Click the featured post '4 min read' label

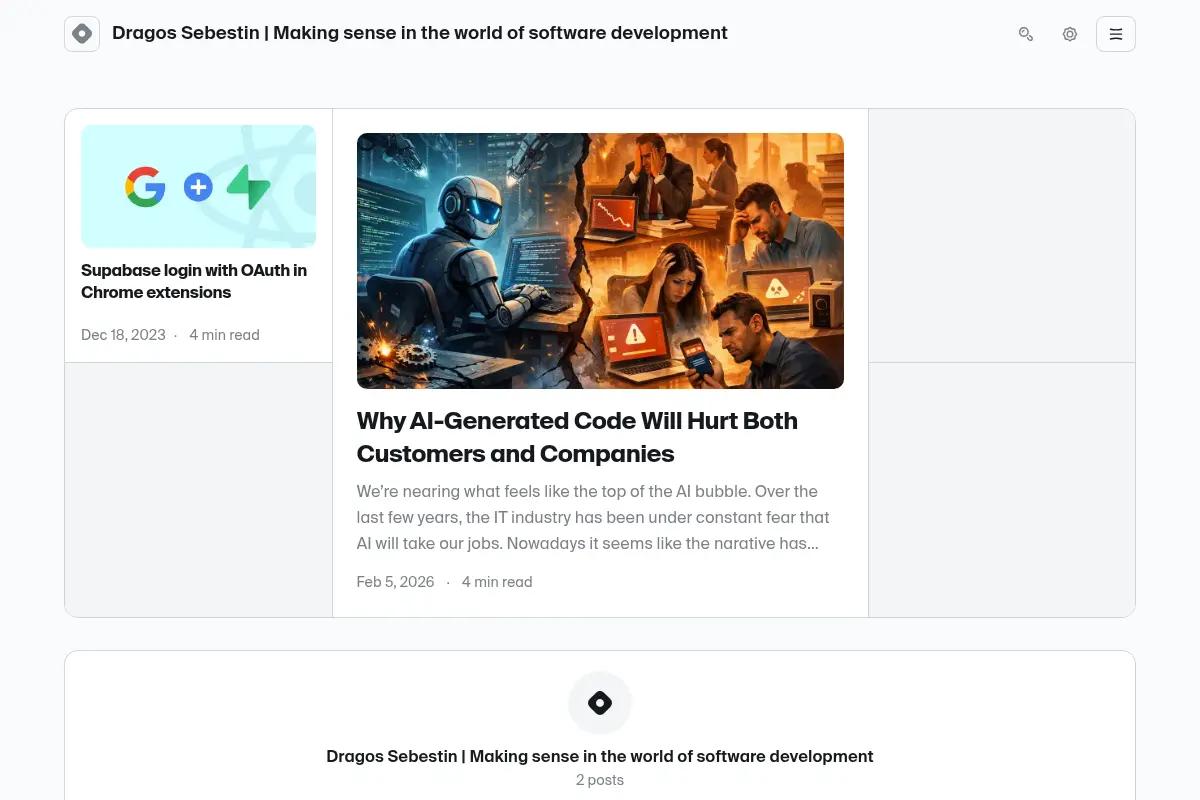point(497,582)
